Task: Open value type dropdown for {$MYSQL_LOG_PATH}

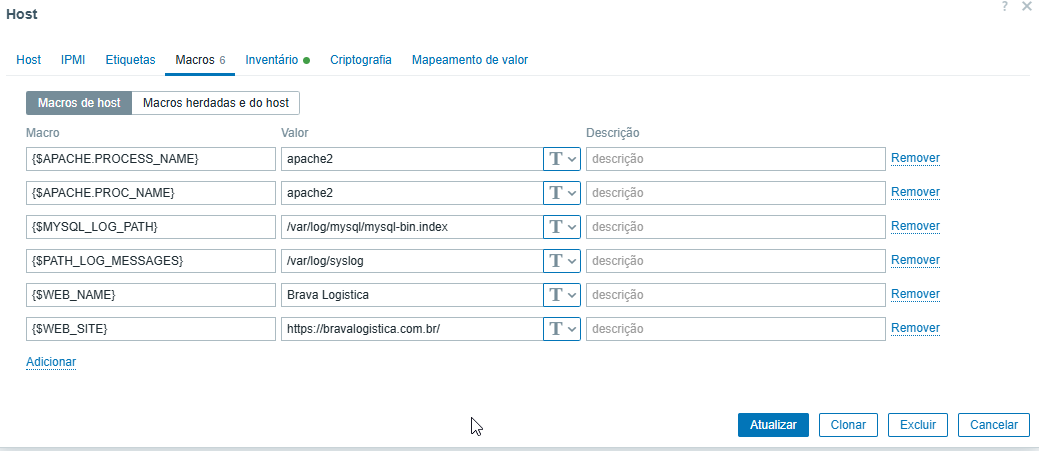Action: (562, 227)
